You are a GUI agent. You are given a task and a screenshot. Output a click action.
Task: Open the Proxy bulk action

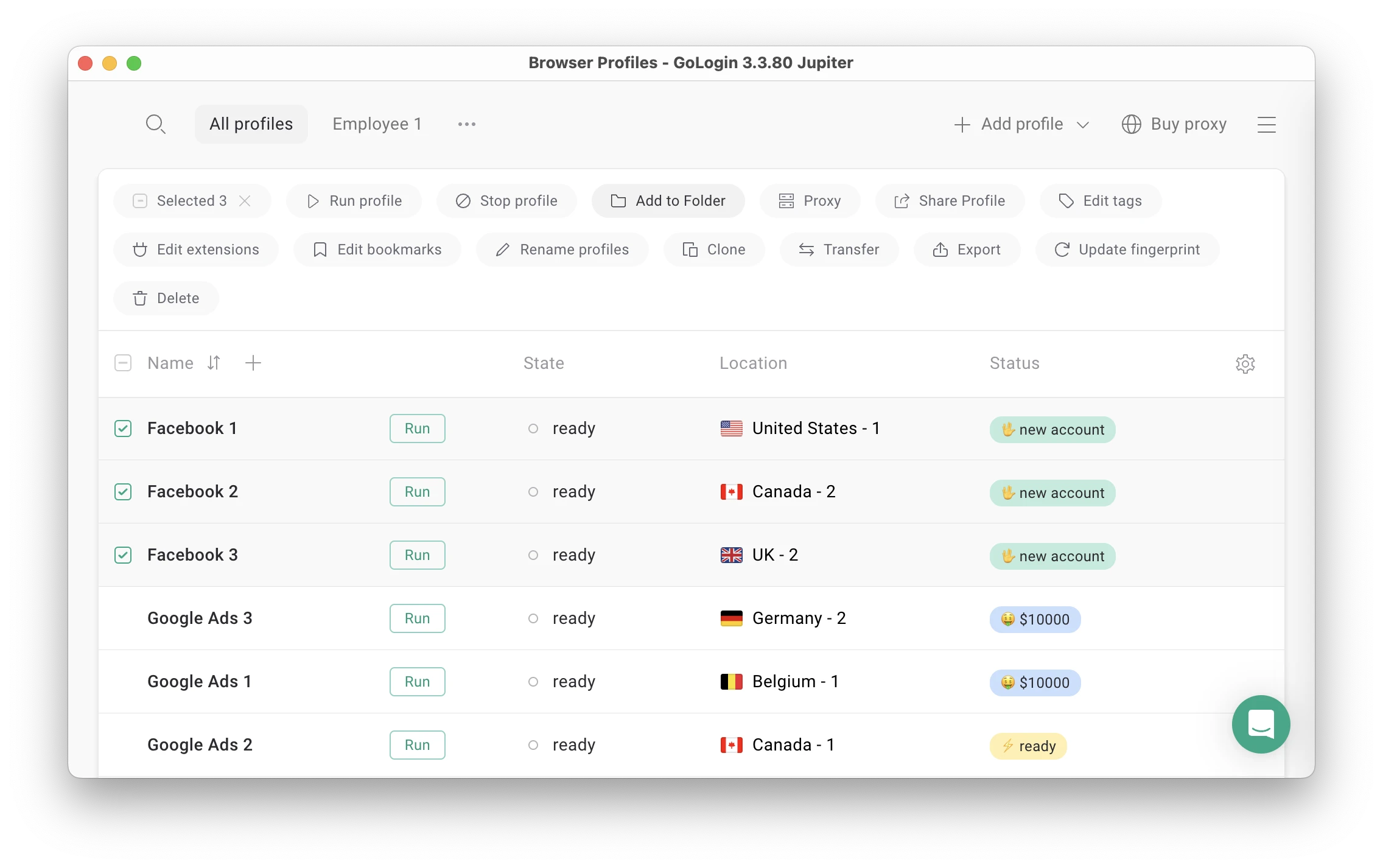[x=810, y=201]
